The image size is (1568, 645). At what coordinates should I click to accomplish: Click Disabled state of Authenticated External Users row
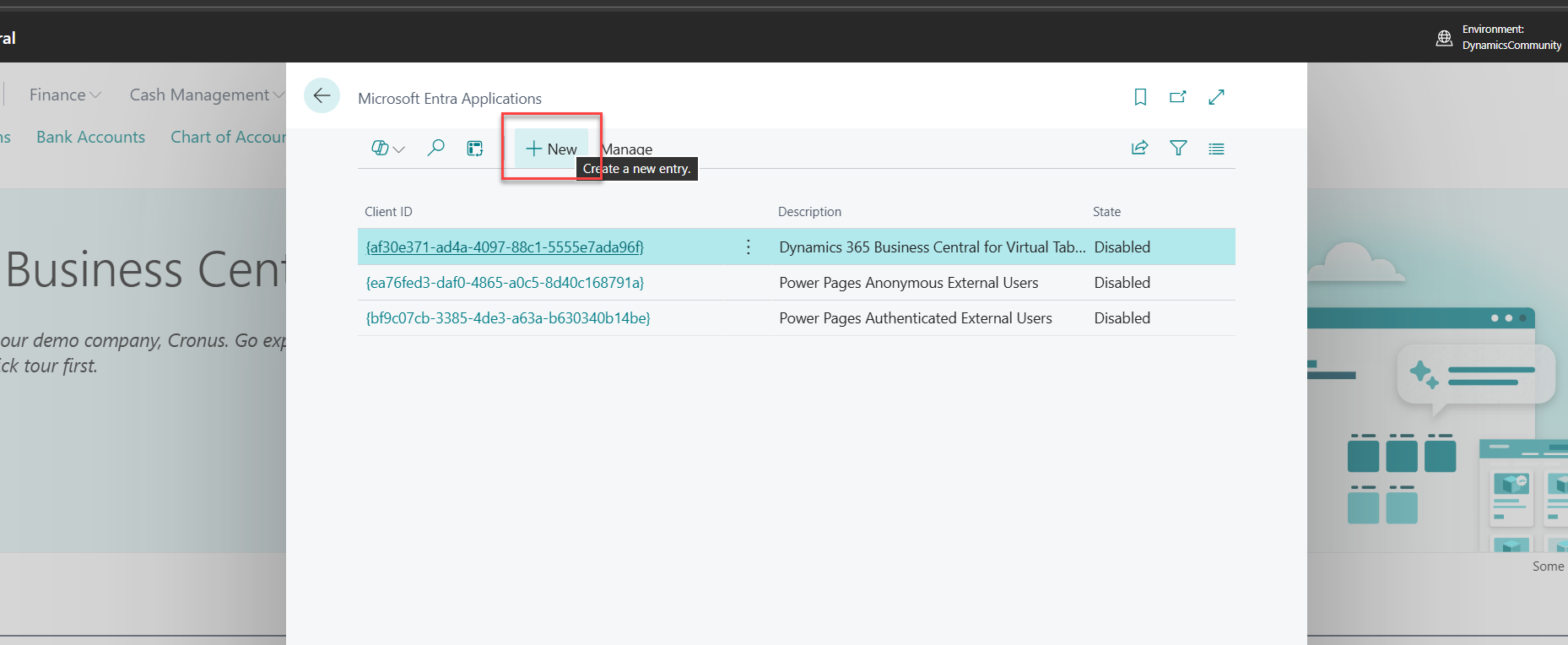[x=1122, y=318]
